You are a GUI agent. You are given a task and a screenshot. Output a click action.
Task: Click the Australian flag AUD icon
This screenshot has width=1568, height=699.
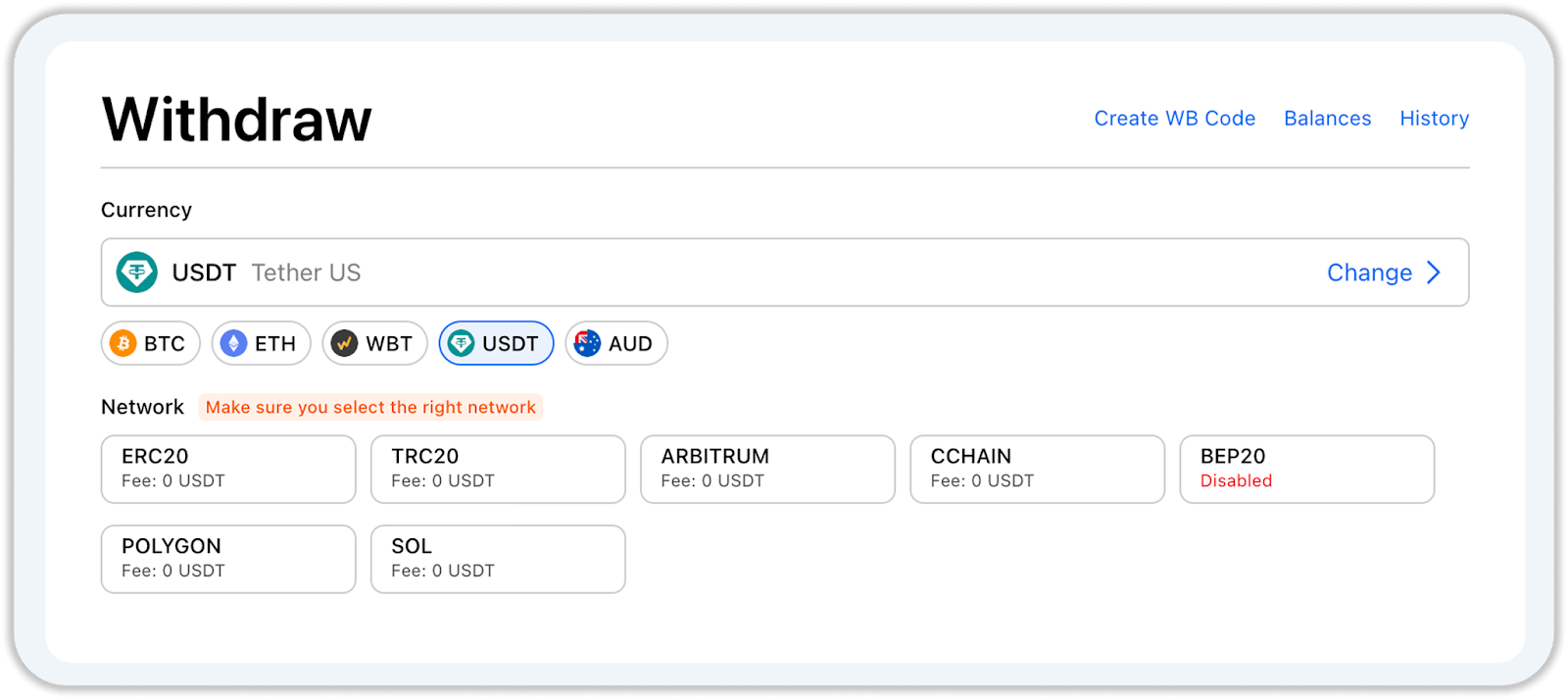[587, 343]
